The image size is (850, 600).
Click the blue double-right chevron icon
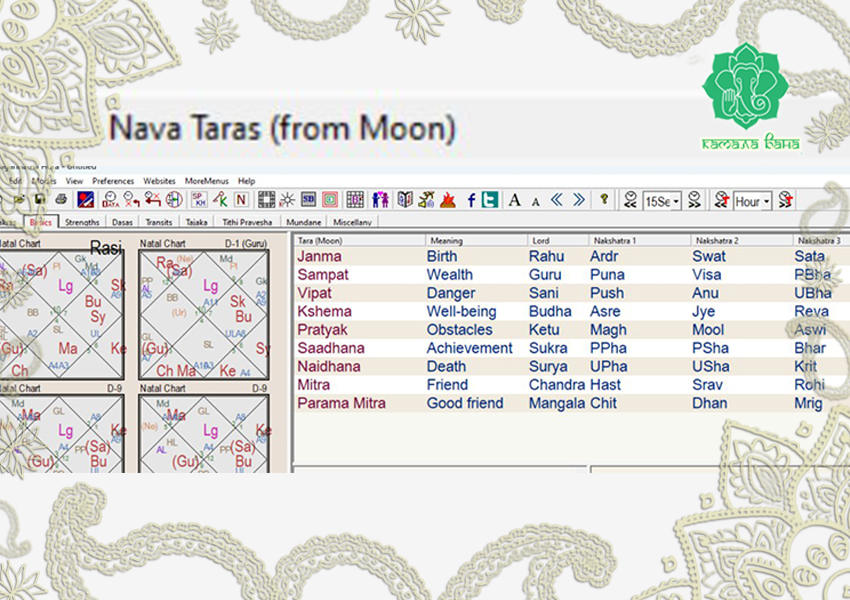click(x=579, y=201)
